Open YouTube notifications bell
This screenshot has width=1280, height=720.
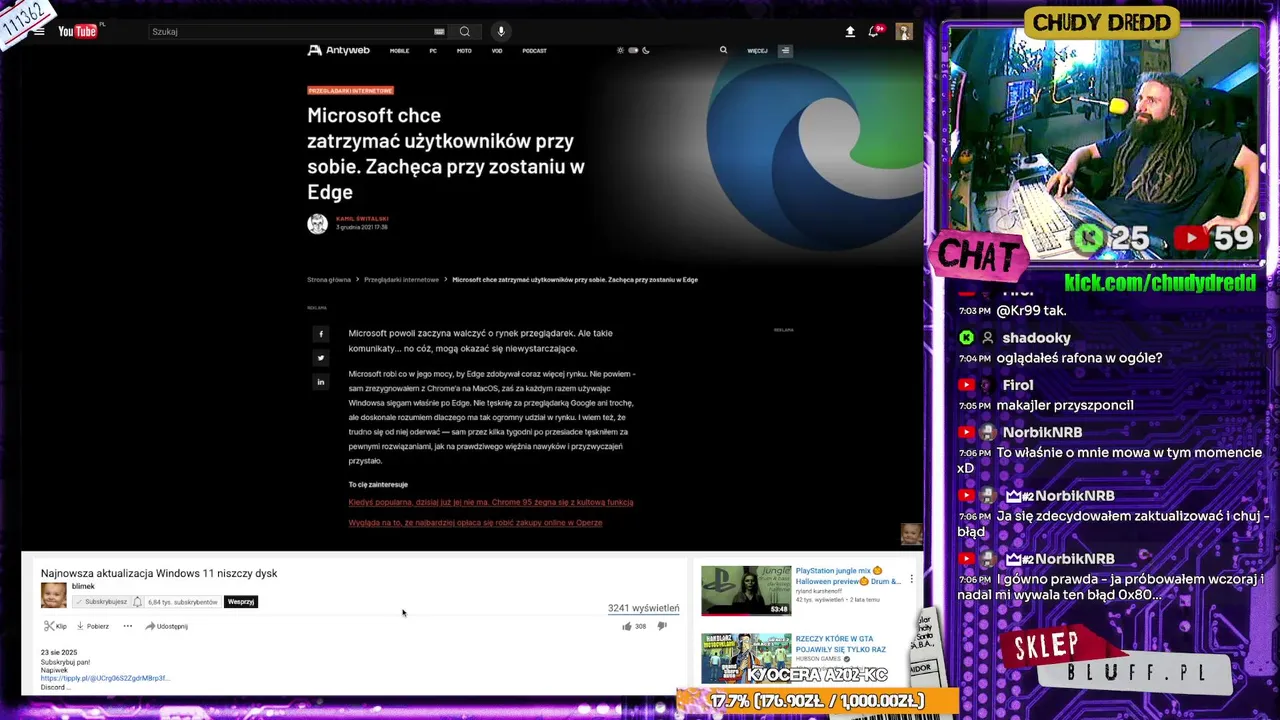[x=875, y=31]
